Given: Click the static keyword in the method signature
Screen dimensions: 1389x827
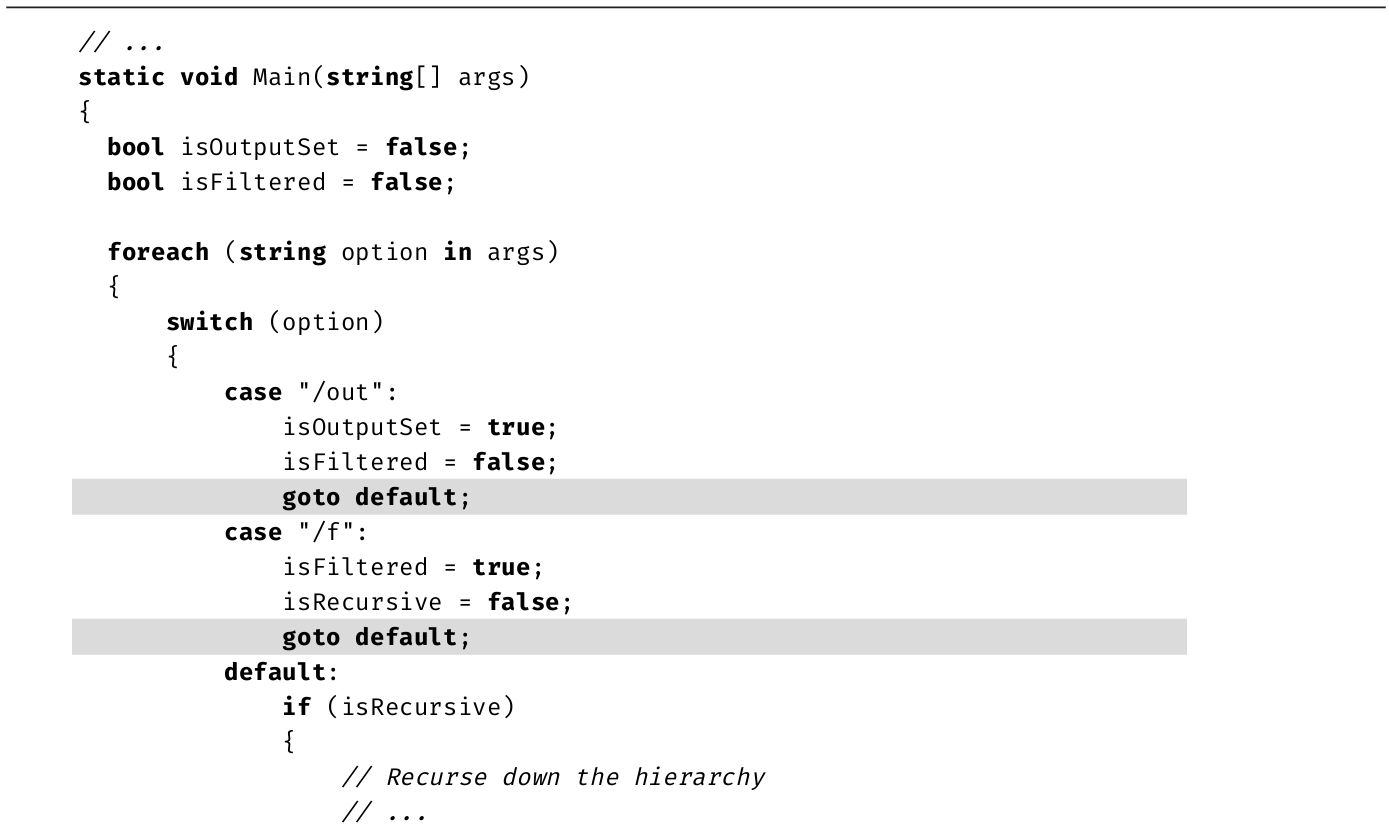Looking at the screenshot, I should pos(121,77).
